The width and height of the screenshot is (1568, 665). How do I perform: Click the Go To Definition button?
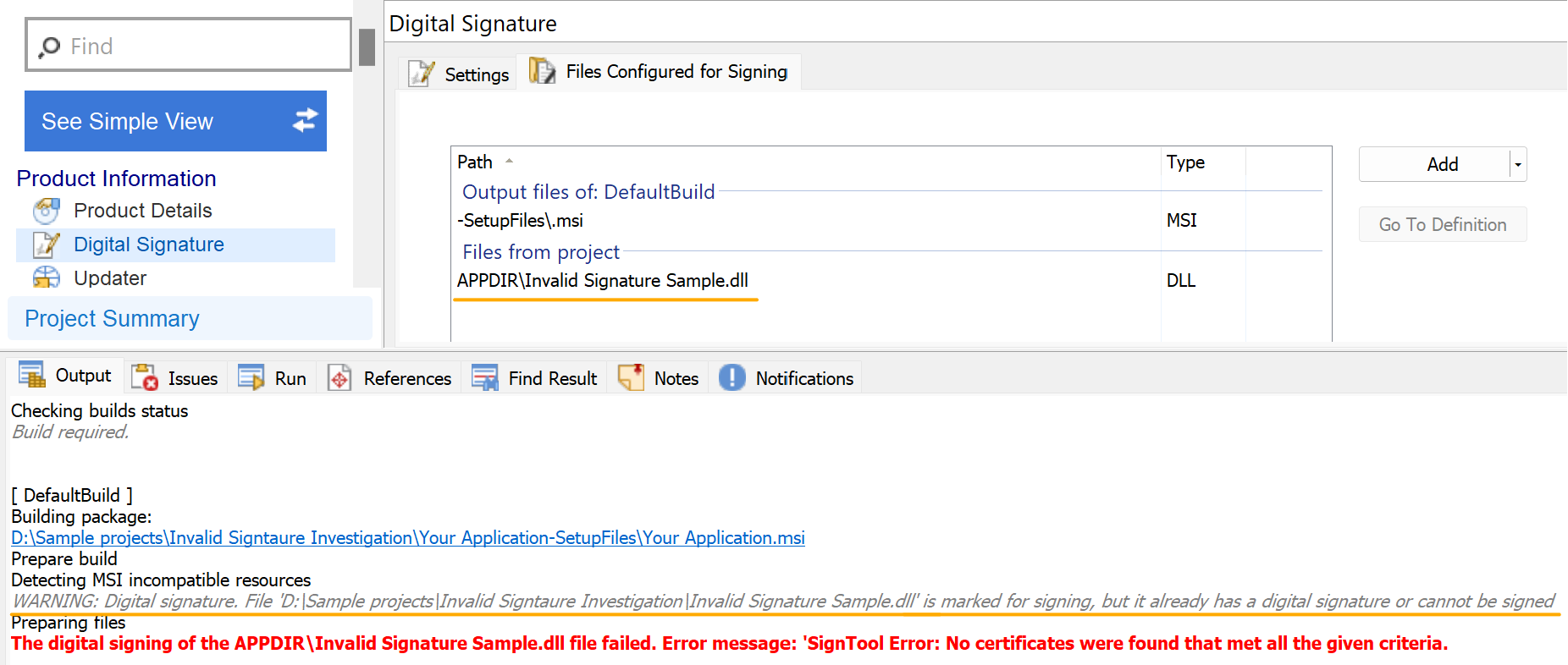pyautogui.click(x=1442, y=224)
